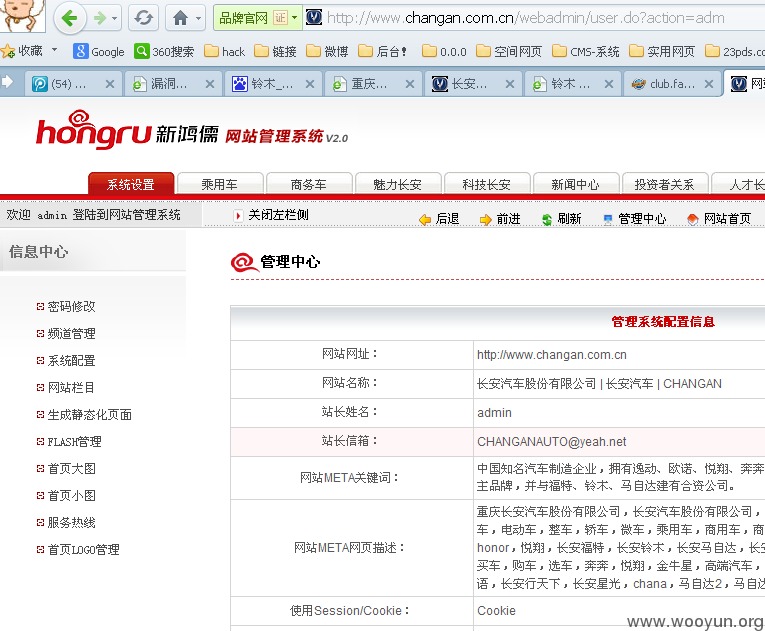Close the club.fa browser tab
The height and width of the screenshot is (631, 765).
pyautogui.click(x=709, y=84)
